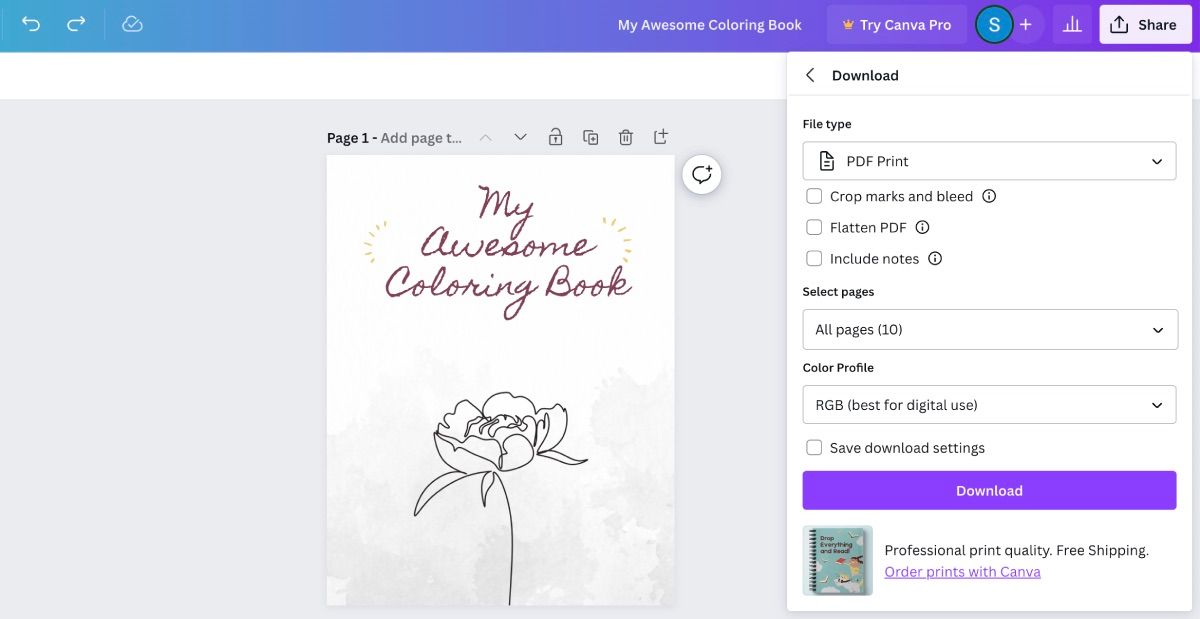This screenshot has height=619, width=1200.
Task: Duplicate Page 1
Action: (x=590, y=136)
